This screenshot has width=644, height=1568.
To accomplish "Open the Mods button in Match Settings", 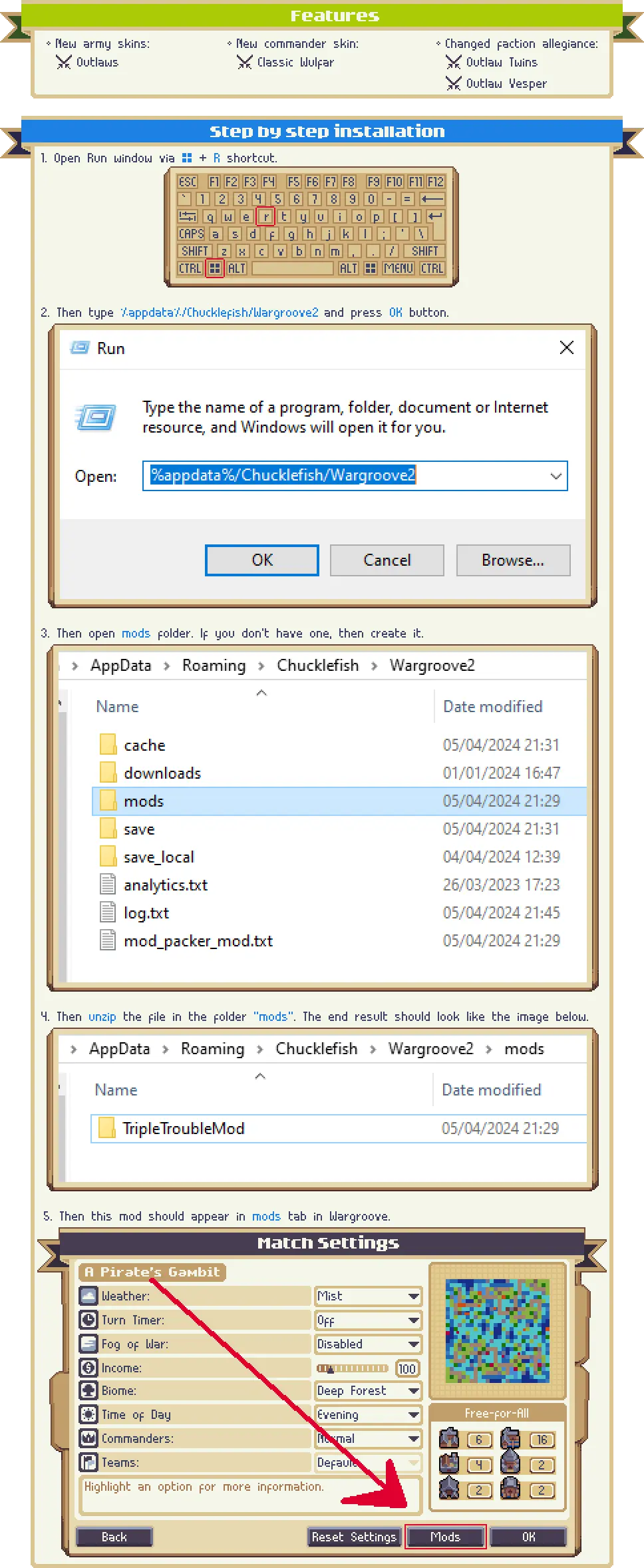I will tap(445, 1537).
